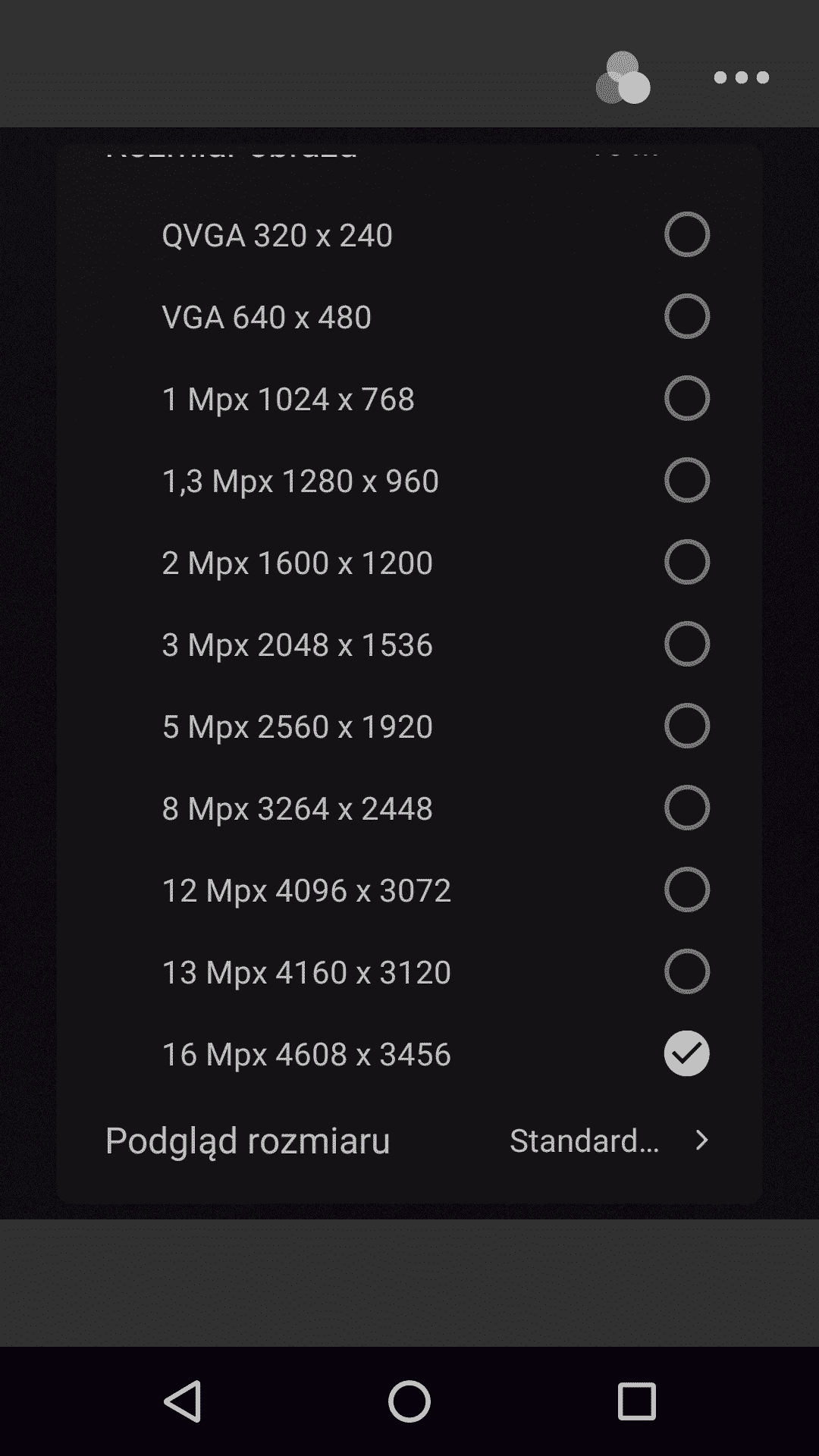Select the 12 Mpx 4096 x 3072 radio
Screen dimensions: 819x1456
(687, 890)
